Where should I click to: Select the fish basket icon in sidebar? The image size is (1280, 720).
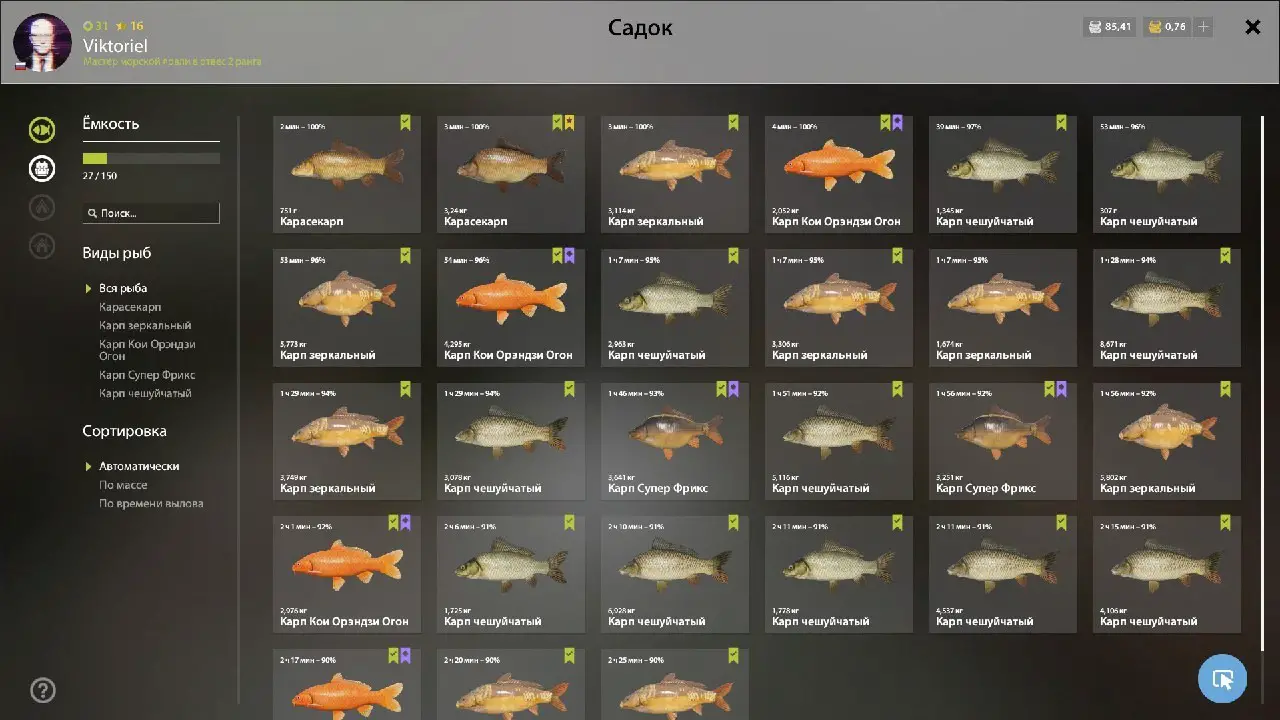click(42, 168)
